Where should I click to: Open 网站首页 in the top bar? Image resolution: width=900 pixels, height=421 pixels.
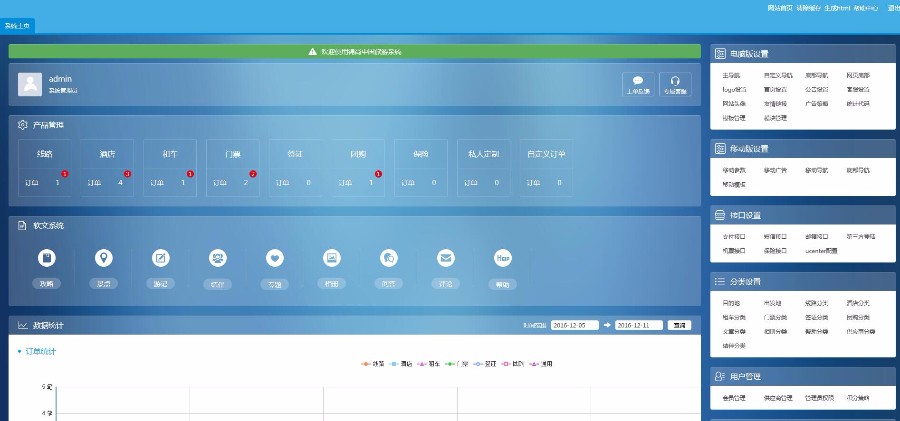pyautogui.click(x=780, y=9)
